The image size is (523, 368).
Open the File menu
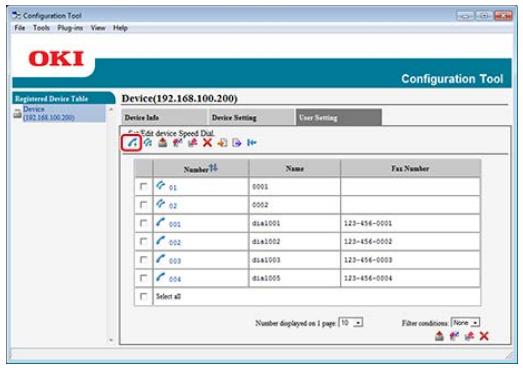coord(20,28)
